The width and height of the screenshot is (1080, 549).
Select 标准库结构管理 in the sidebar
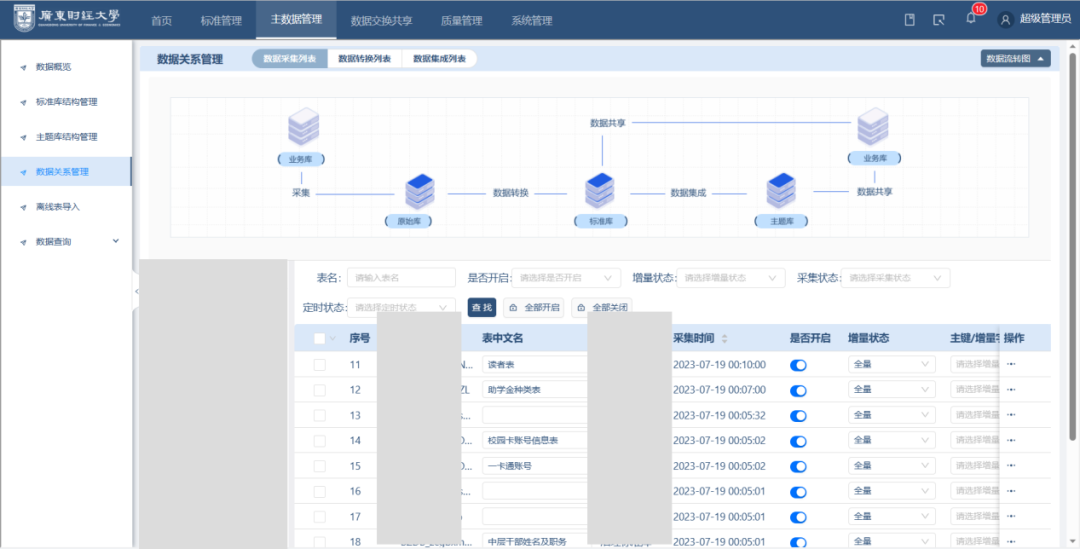pos(66,102)
